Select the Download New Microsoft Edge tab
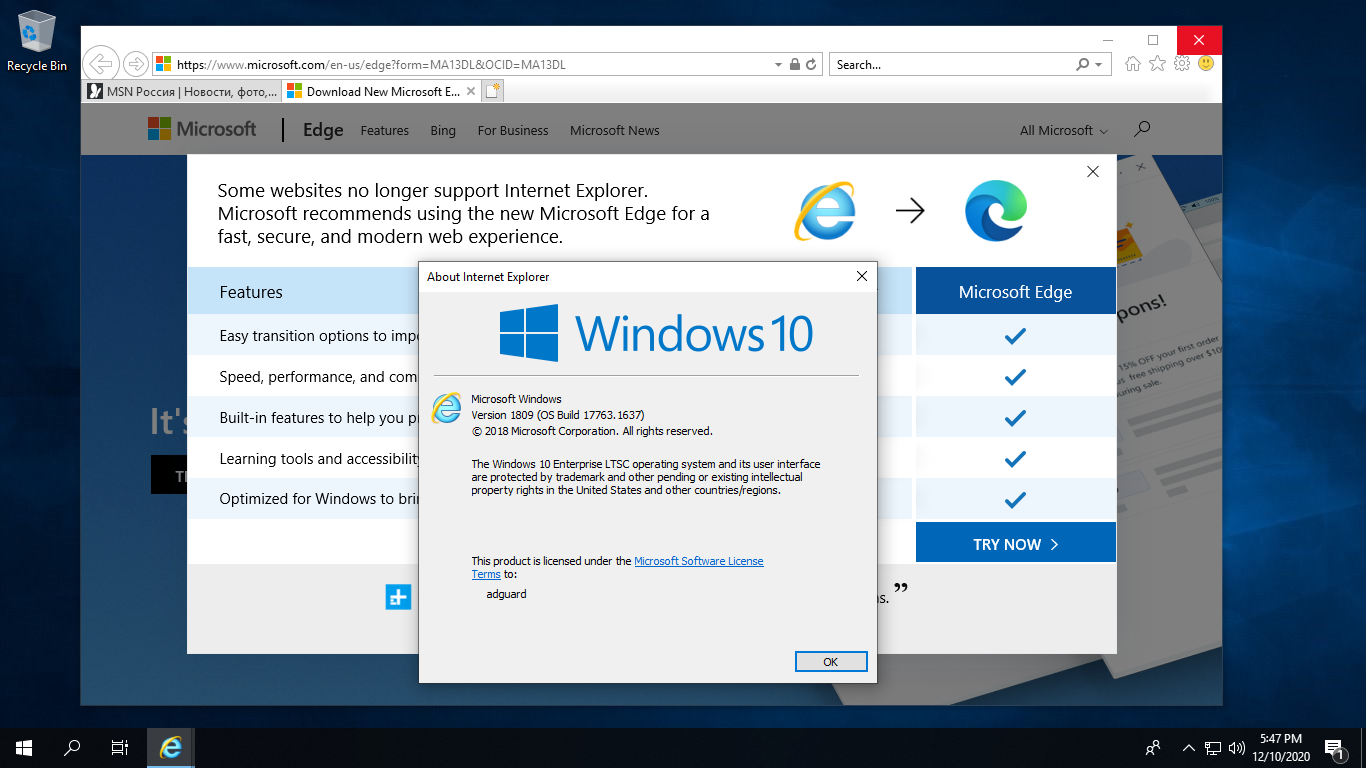1366x768 pixels. 381,91
